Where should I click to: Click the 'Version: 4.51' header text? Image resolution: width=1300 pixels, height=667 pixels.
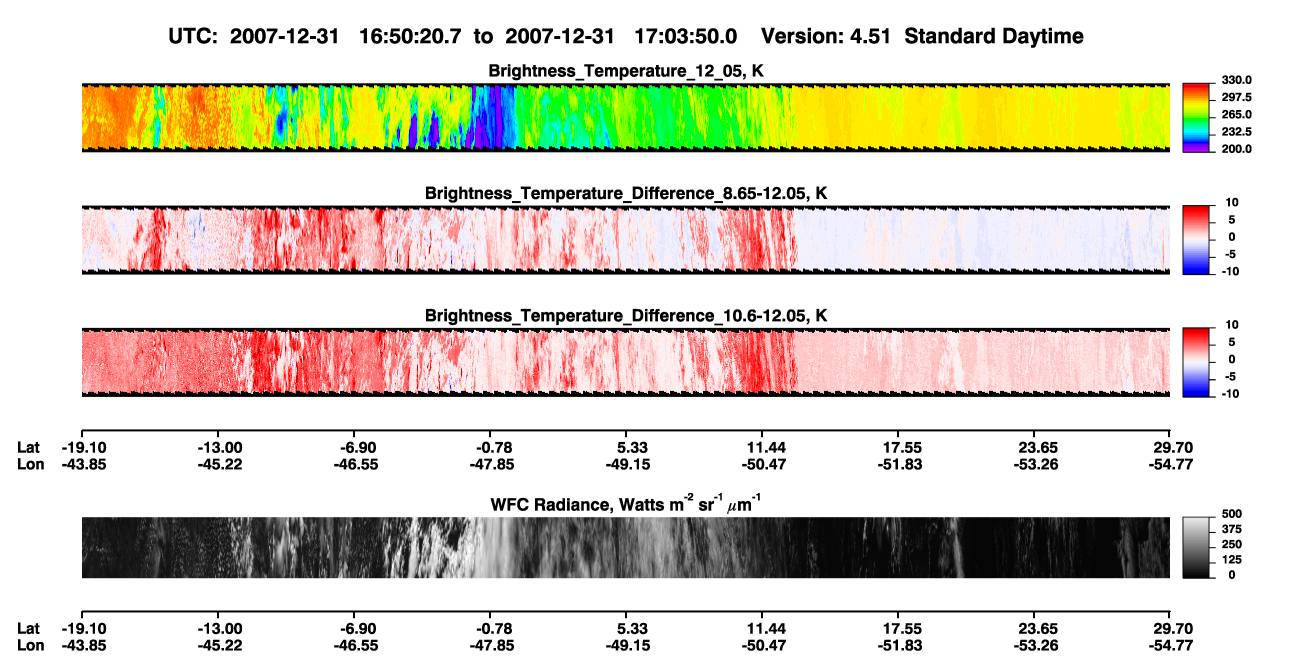click(x=825, y=36)
